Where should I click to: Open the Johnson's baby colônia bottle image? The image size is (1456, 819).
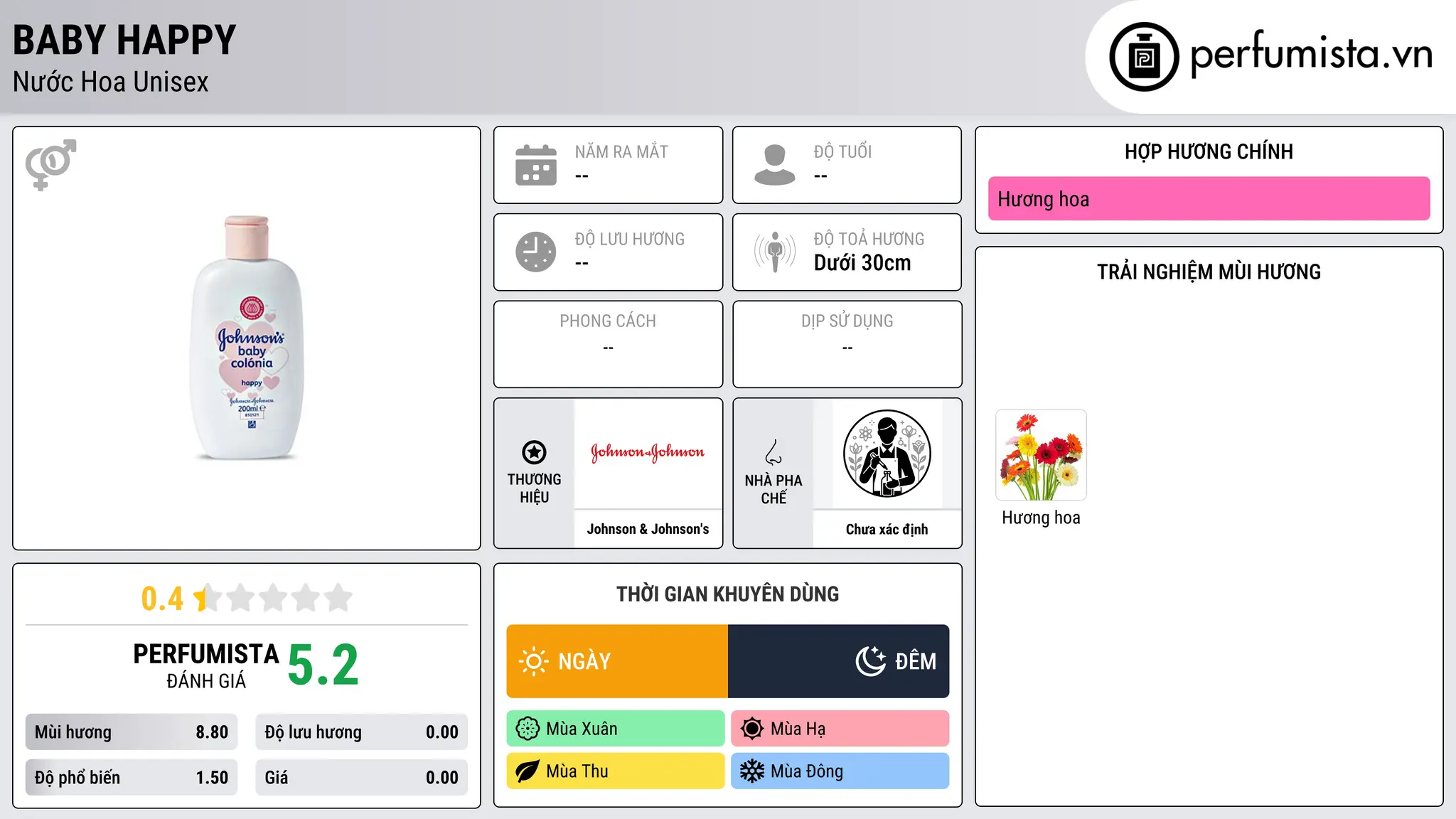coord(247,338)
